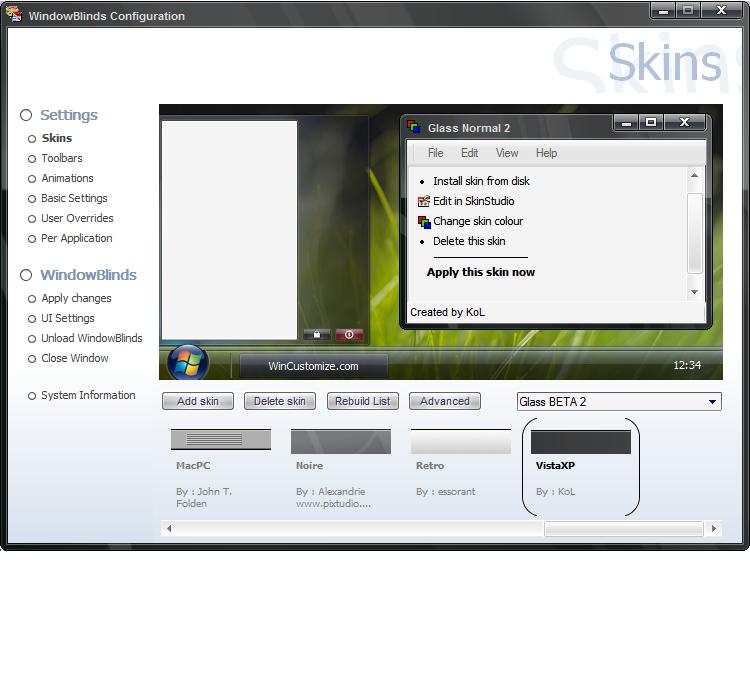Close the Glass Normal 2 preview window
The width and height of the screenshot is (750, 680).
[684, 122]
